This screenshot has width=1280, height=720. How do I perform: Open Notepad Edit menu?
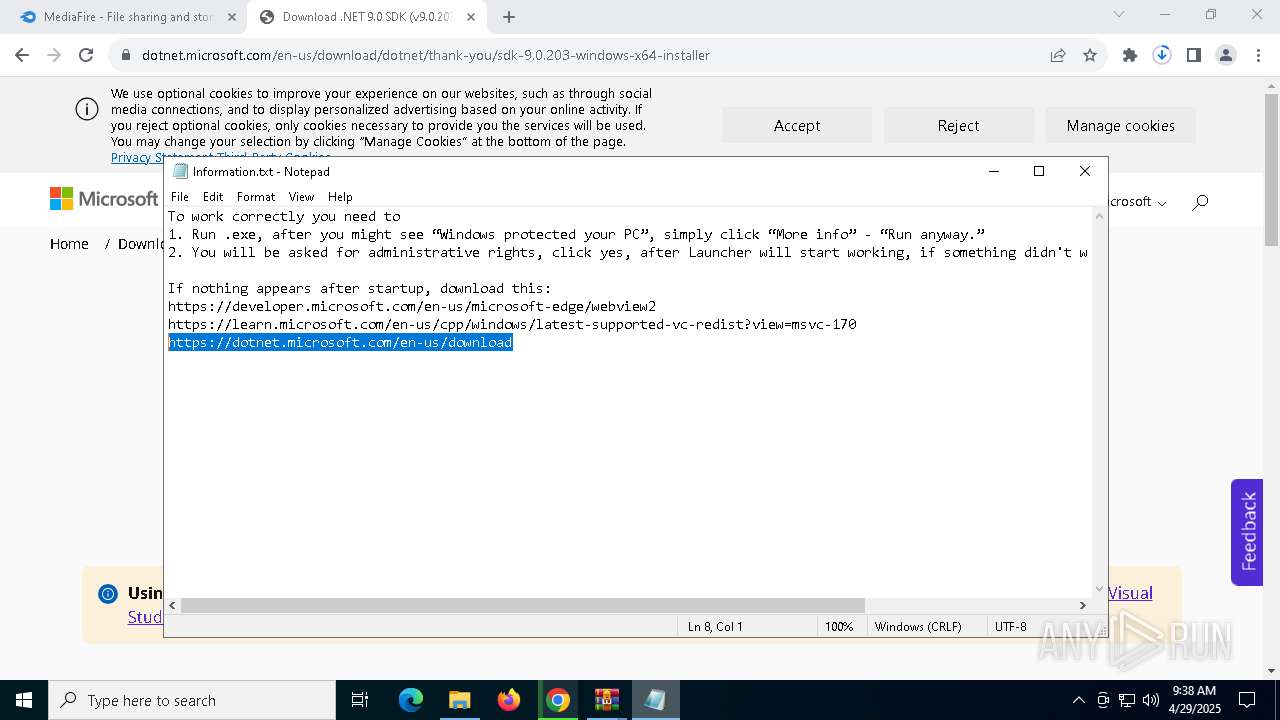[213, 197]
